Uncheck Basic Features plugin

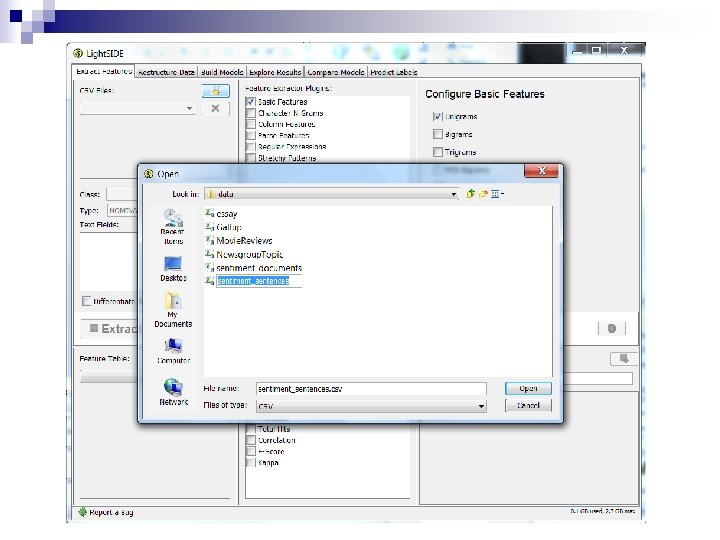tap(251, 101)
